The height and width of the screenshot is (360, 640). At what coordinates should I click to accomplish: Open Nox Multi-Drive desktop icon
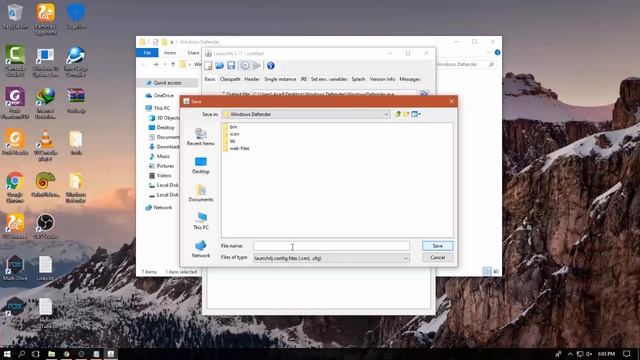pos(15,268)
